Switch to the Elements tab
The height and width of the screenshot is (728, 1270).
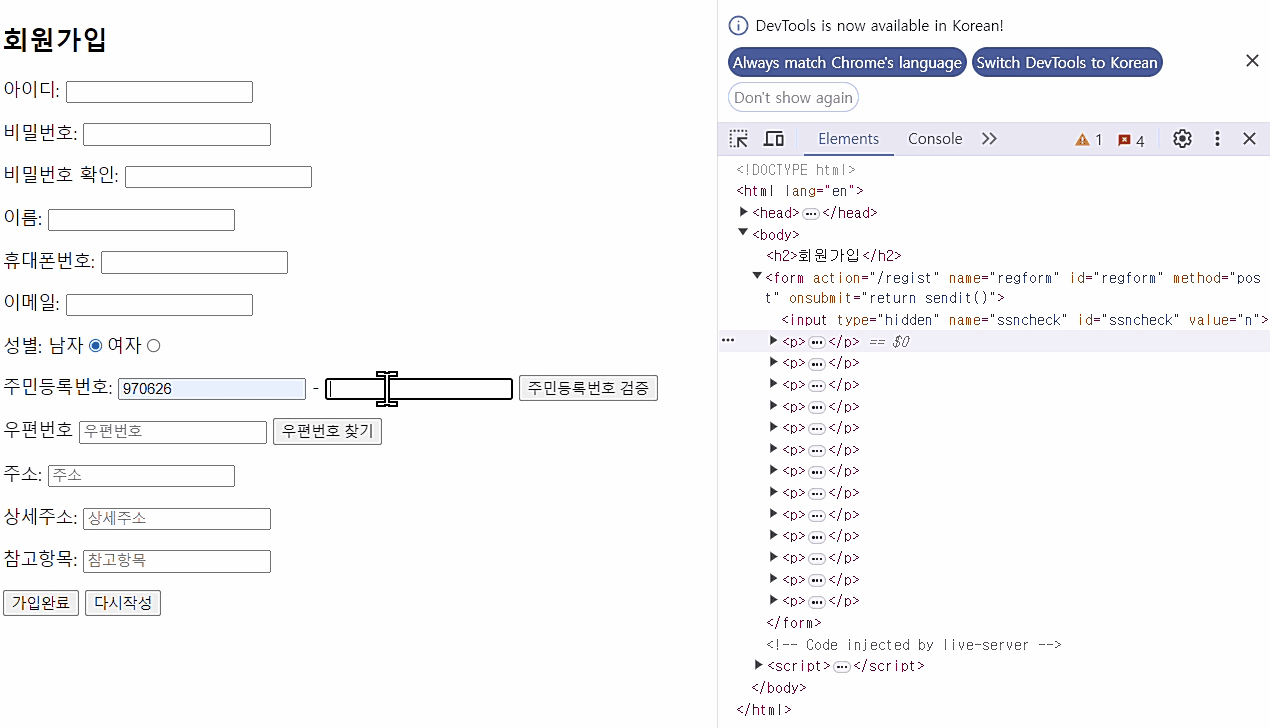pos(848,139)
